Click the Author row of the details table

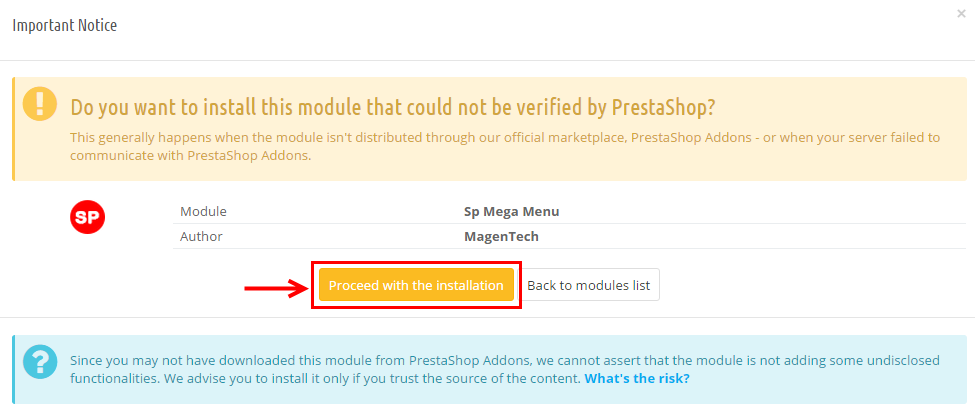click(569, 236)
